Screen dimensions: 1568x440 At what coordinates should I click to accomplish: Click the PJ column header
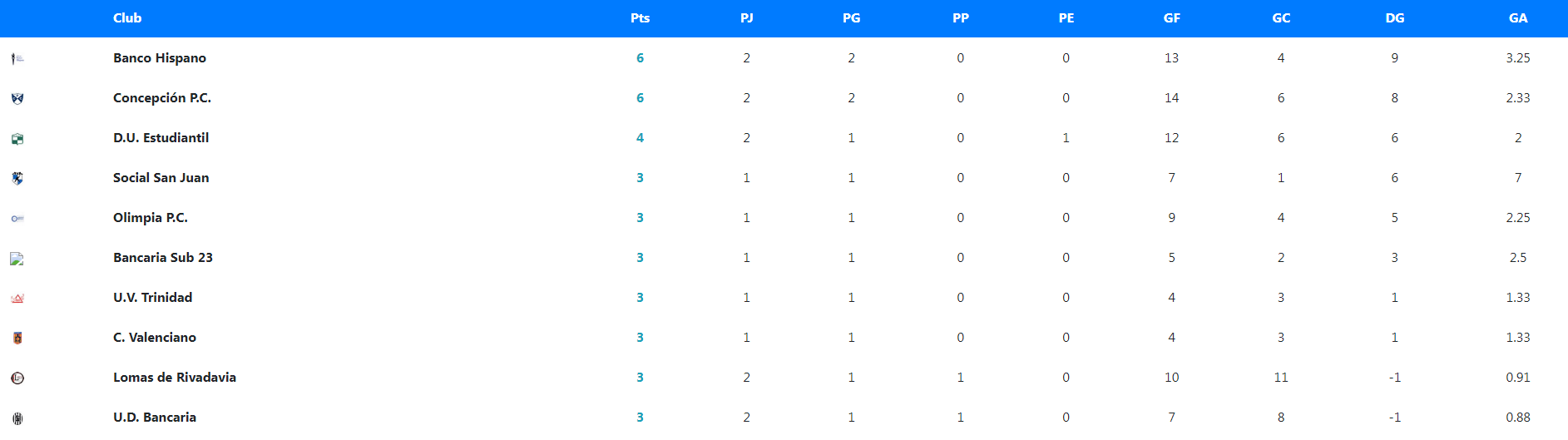[747, 18]
